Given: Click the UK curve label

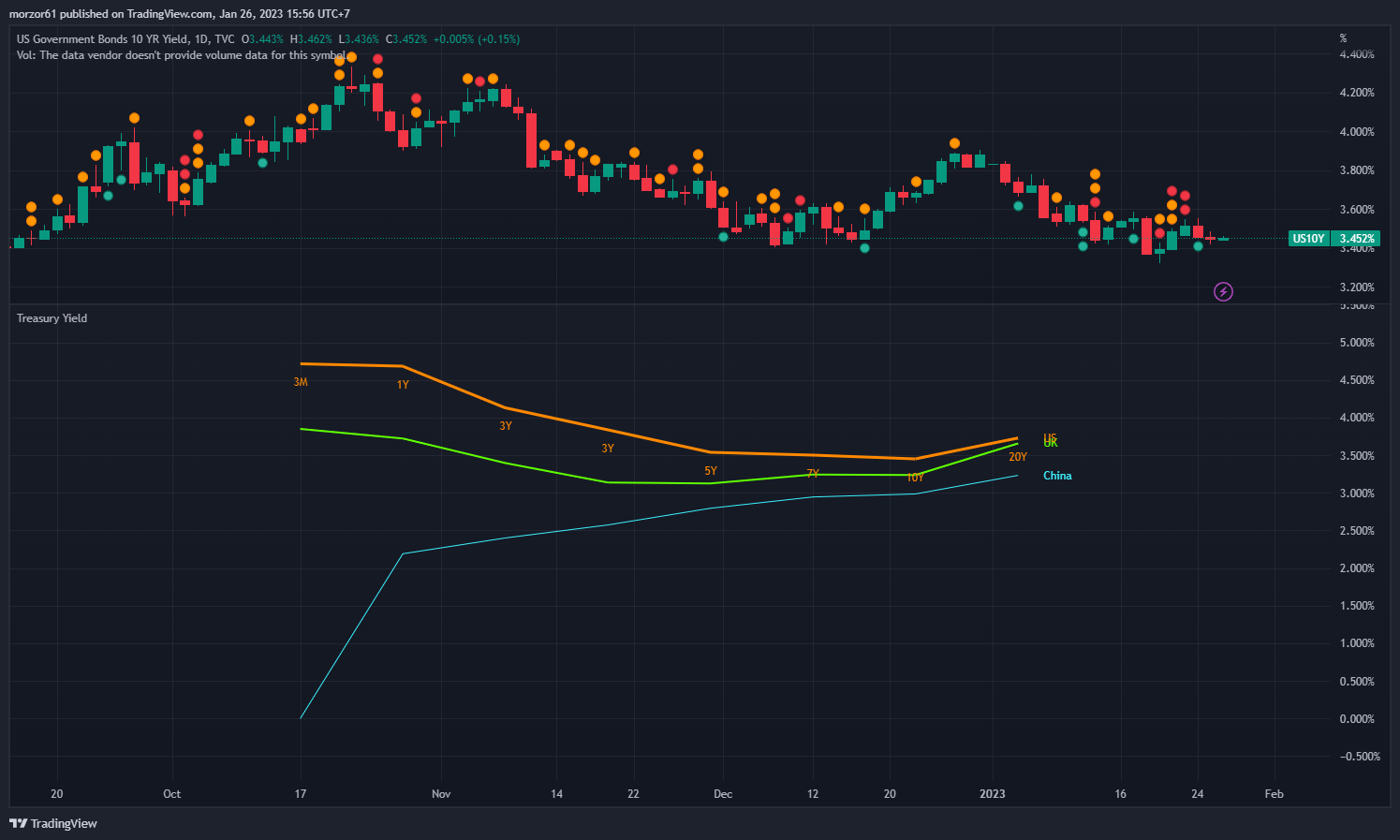Looking at the screenshot, I should click(1051, 443).
